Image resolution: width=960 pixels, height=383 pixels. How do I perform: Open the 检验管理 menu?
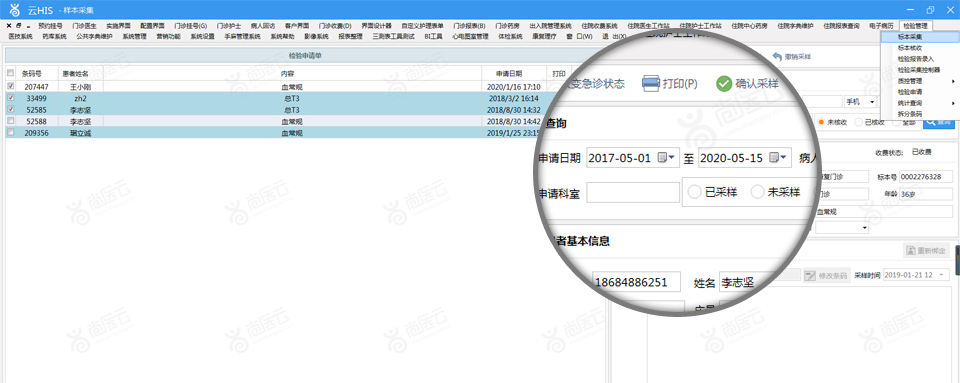(x=915, y=26)
